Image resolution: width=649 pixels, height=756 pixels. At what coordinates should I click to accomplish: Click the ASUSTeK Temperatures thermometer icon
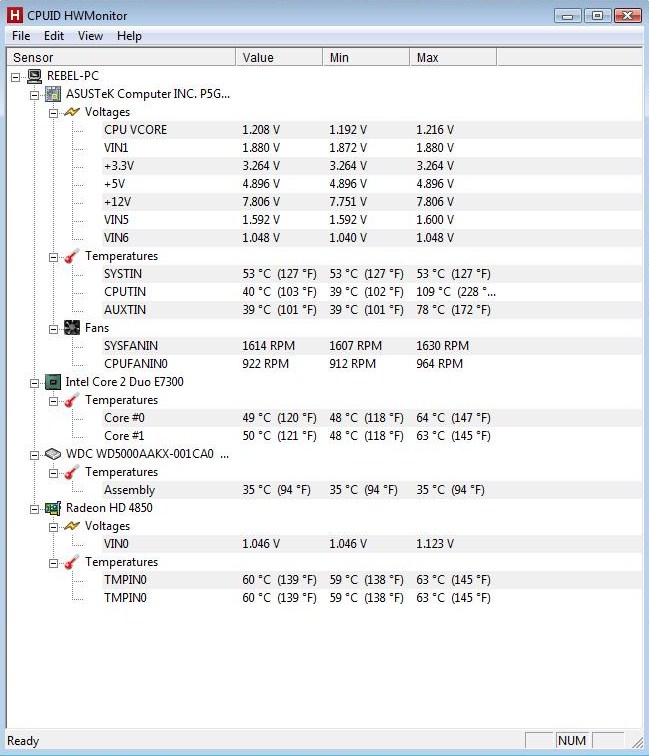coord(72,256)
